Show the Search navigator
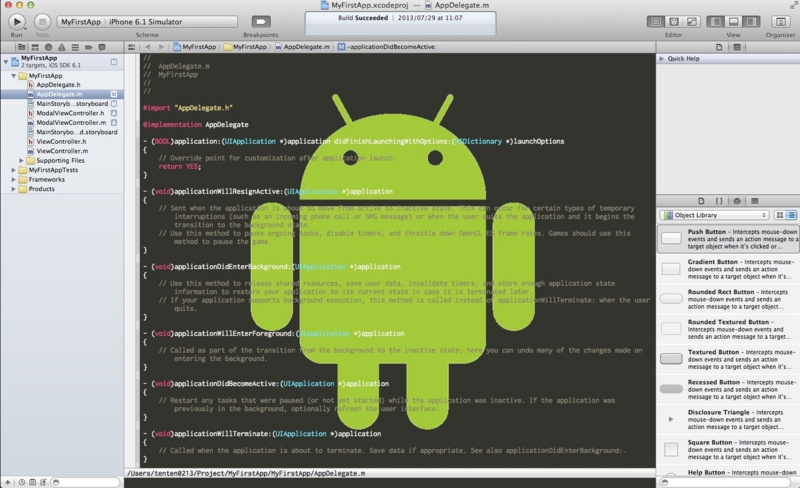800x488 pixels. 48,47
